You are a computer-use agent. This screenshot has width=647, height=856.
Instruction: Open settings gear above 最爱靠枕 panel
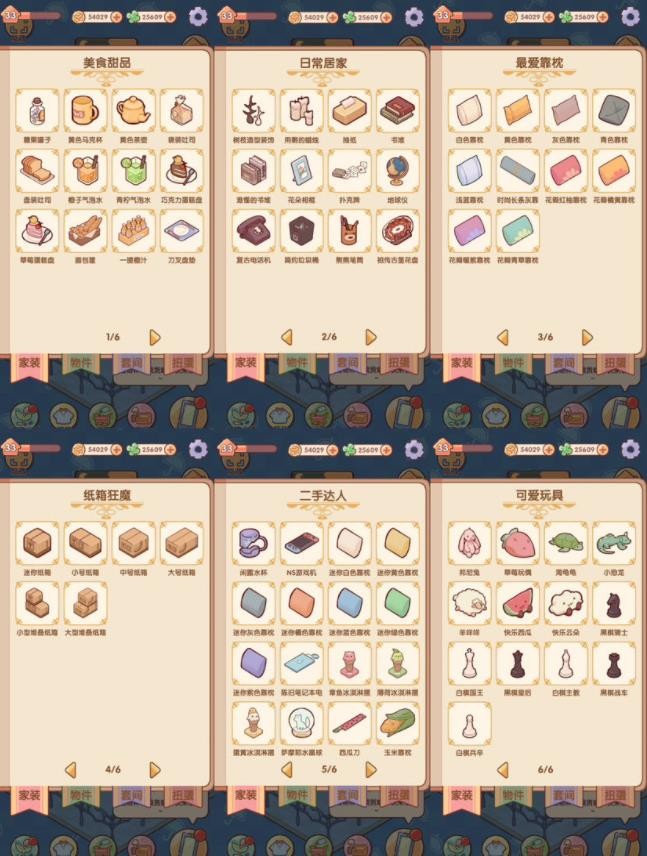click(x=630, y=17)
